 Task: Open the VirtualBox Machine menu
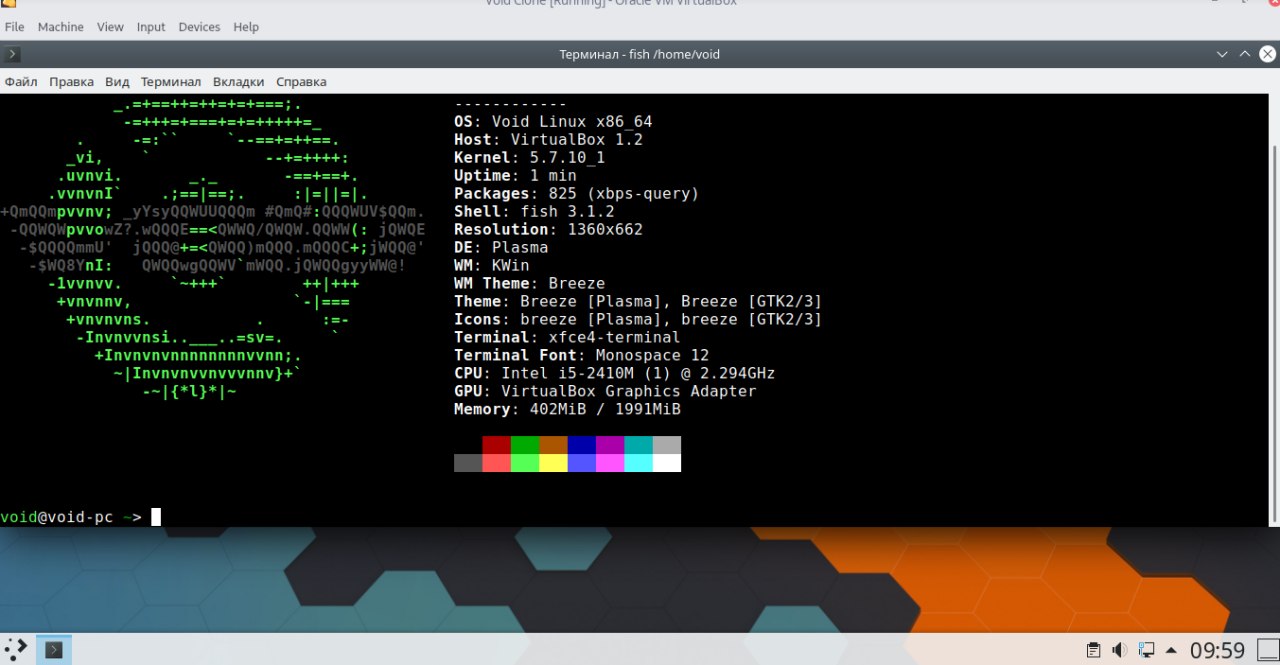(x=61, y=27)
